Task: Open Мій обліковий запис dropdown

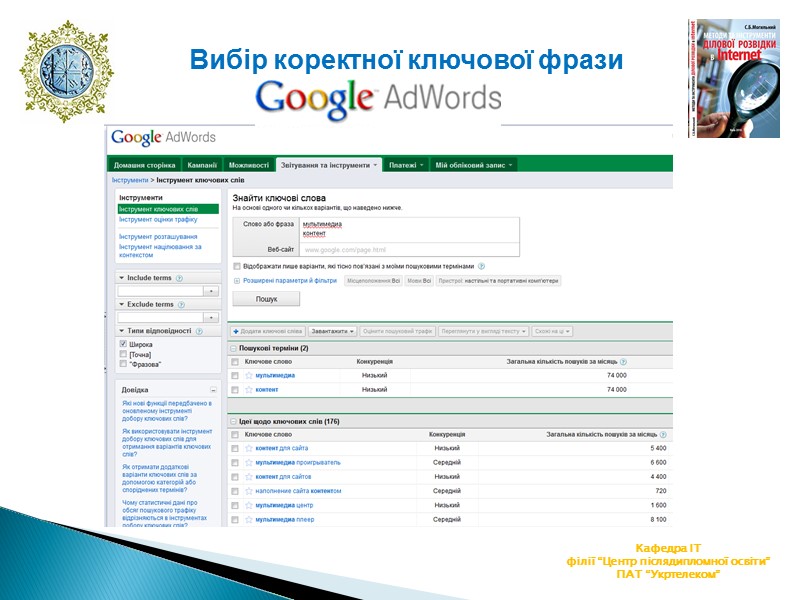Action: tap(473, 165)
